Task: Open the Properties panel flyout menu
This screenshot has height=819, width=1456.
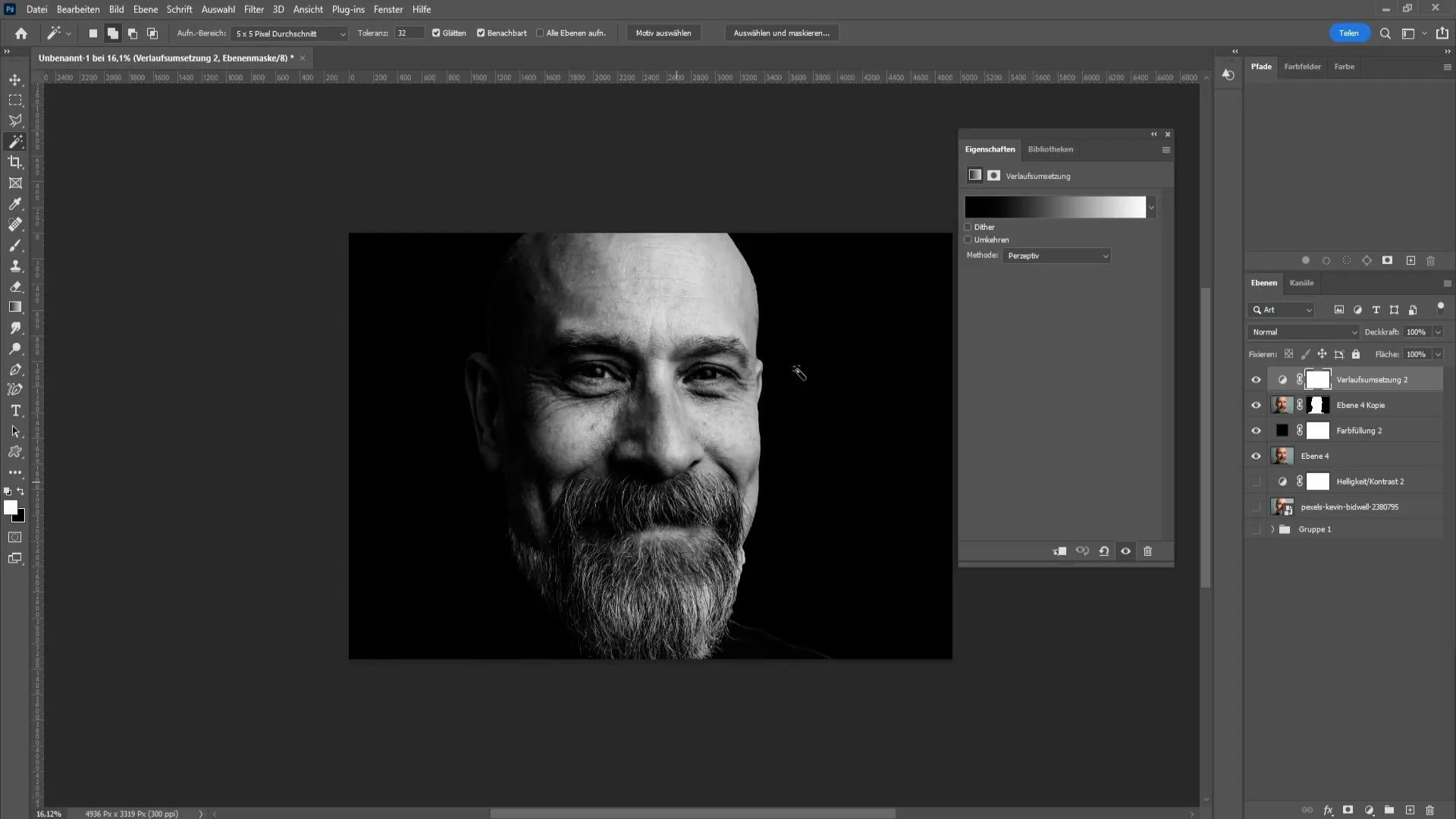Action: [1166, 150]
